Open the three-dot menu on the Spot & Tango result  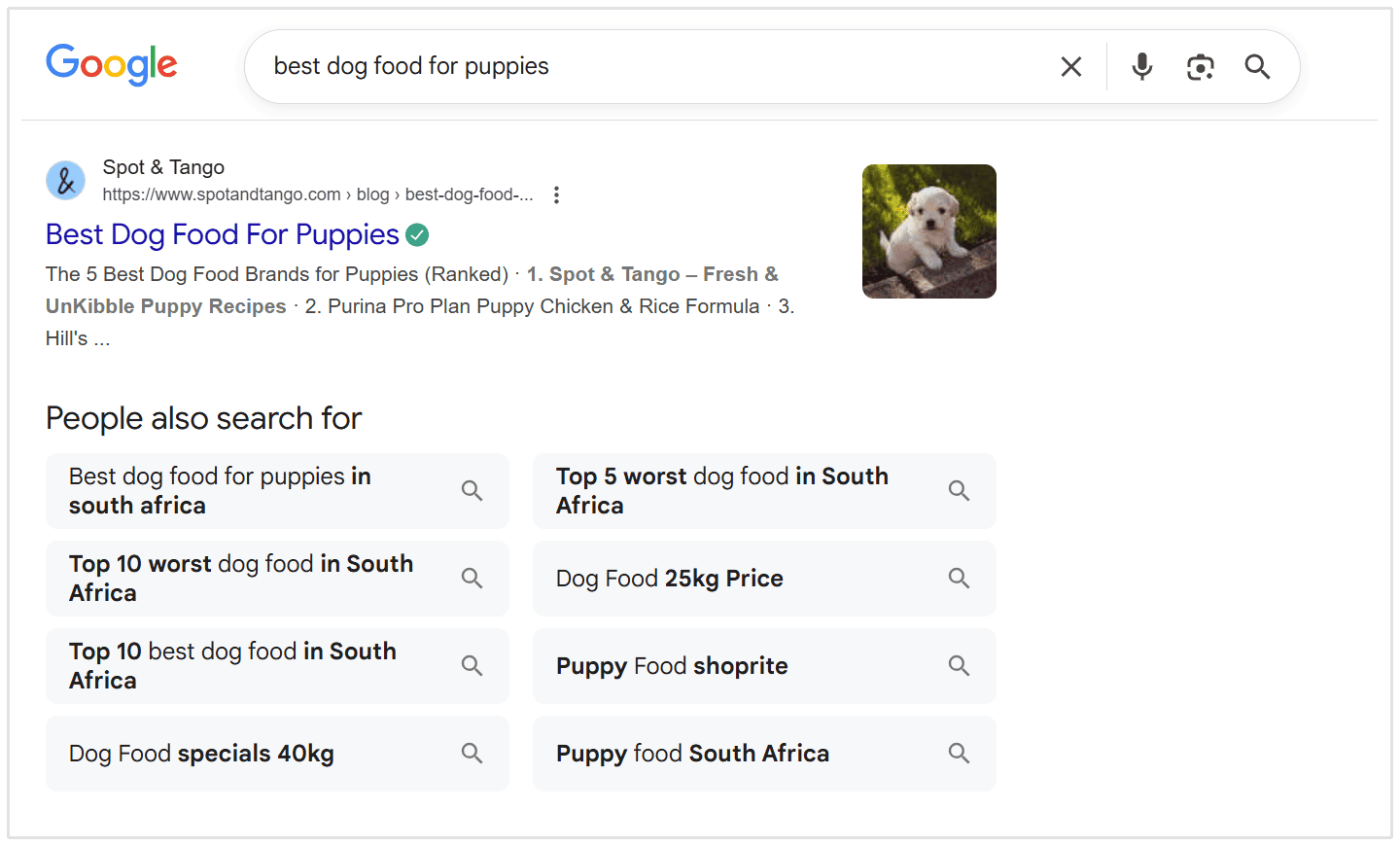pyautogui.click(x=555, y=194)
